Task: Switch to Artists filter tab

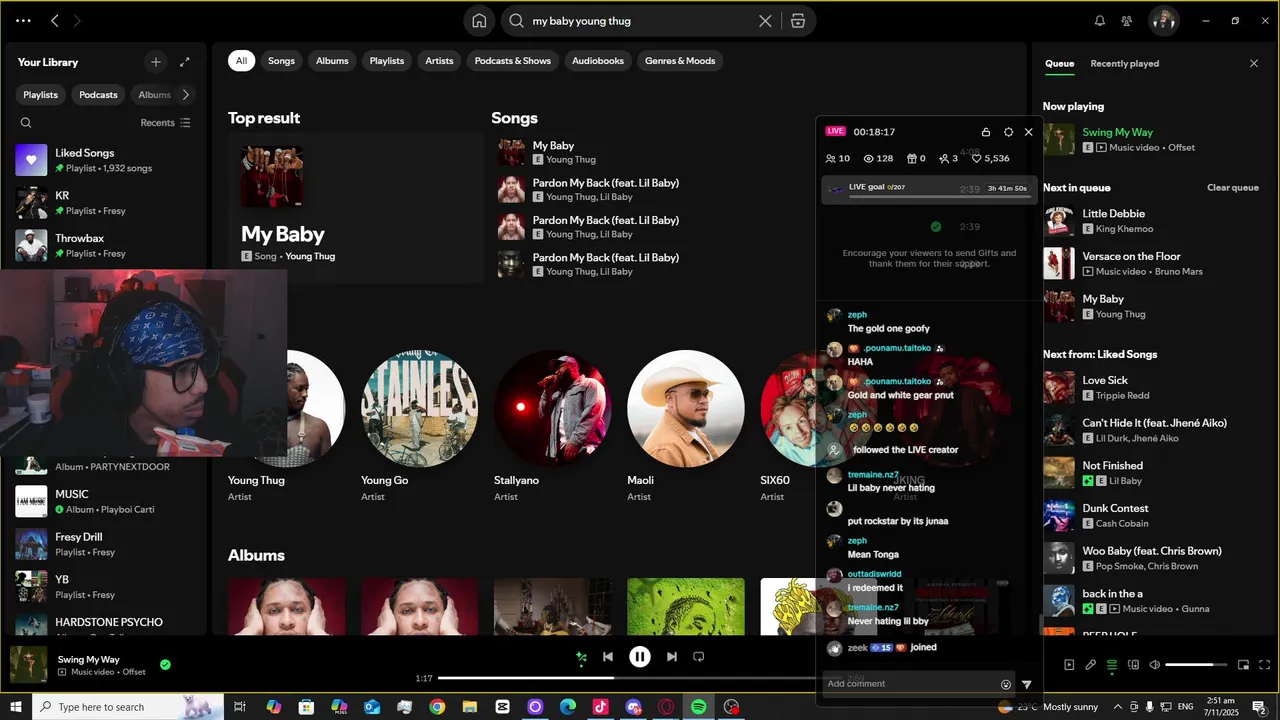Action: [x=439, y=61]
